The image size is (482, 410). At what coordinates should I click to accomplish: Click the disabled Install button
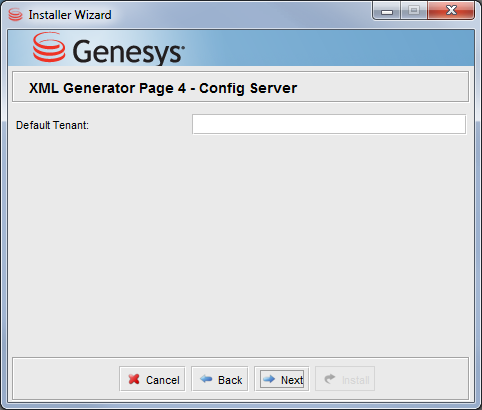point(345,379)
